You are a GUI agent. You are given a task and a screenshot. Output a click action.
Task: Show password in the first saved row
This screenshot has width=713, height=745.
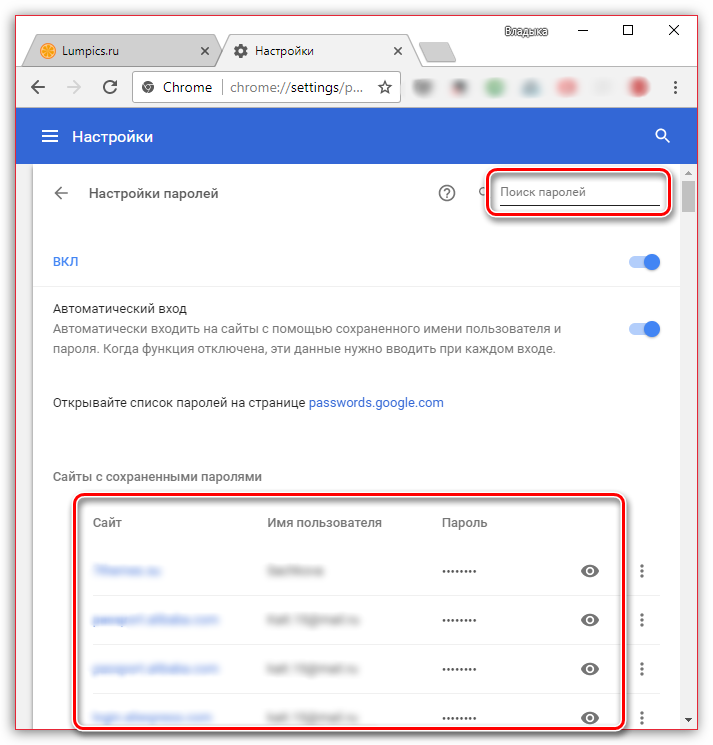(589, 571)
